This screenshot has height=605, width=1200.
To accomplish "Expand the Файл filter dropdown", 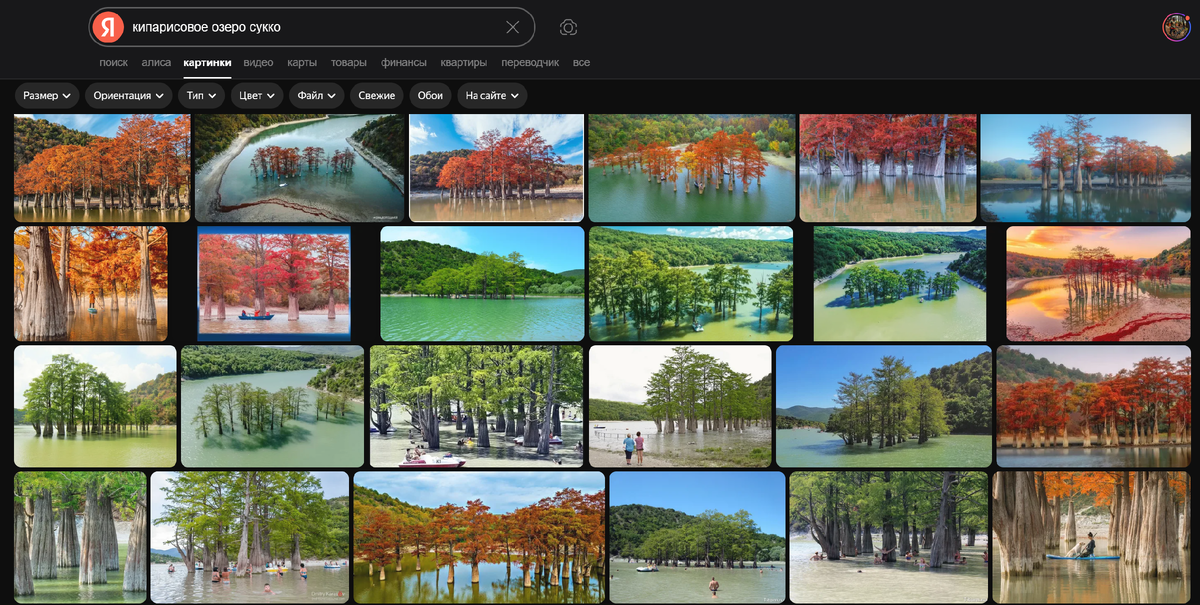I will pos(317,96).
